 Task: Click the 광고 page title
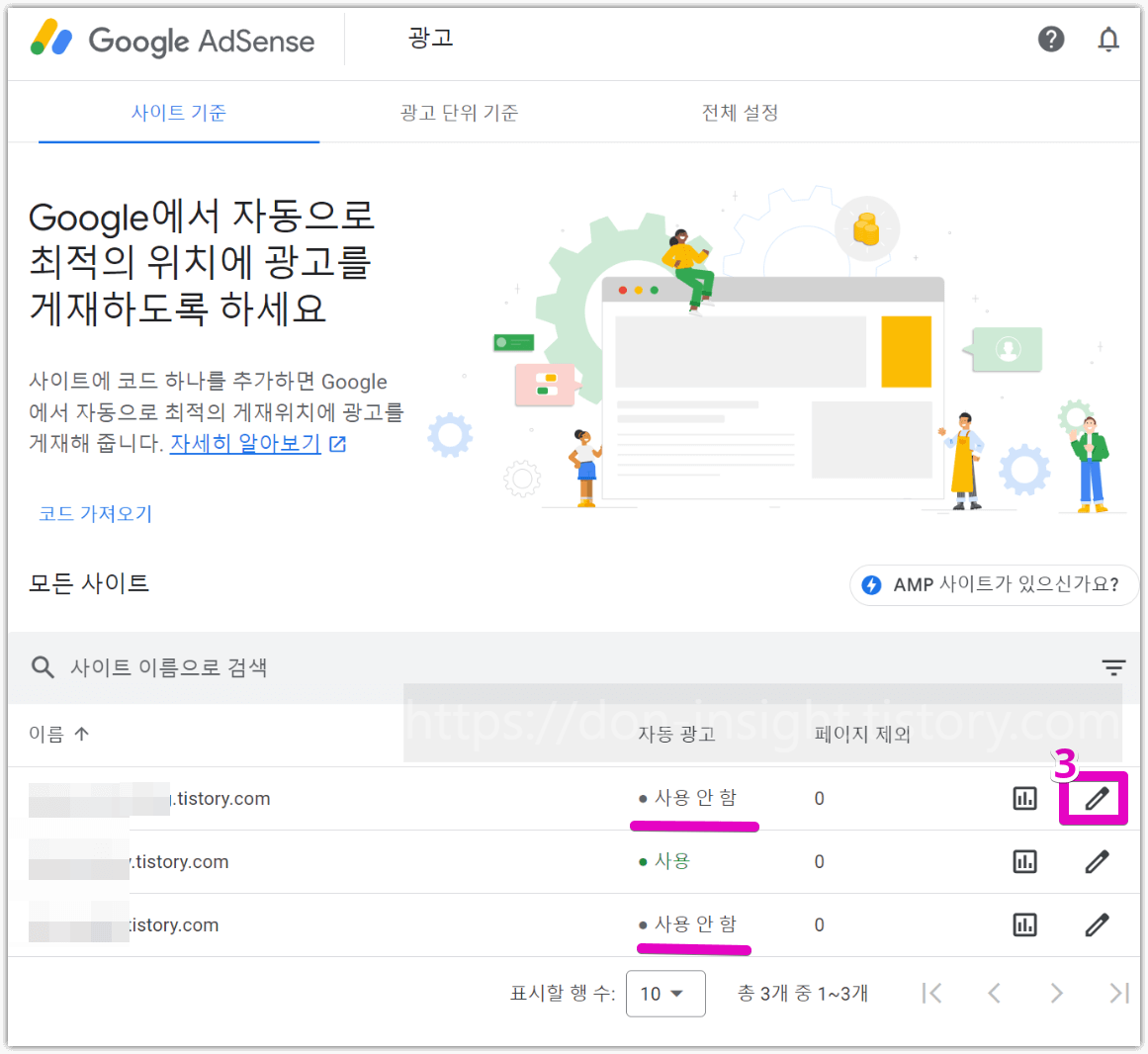point(430,38)
